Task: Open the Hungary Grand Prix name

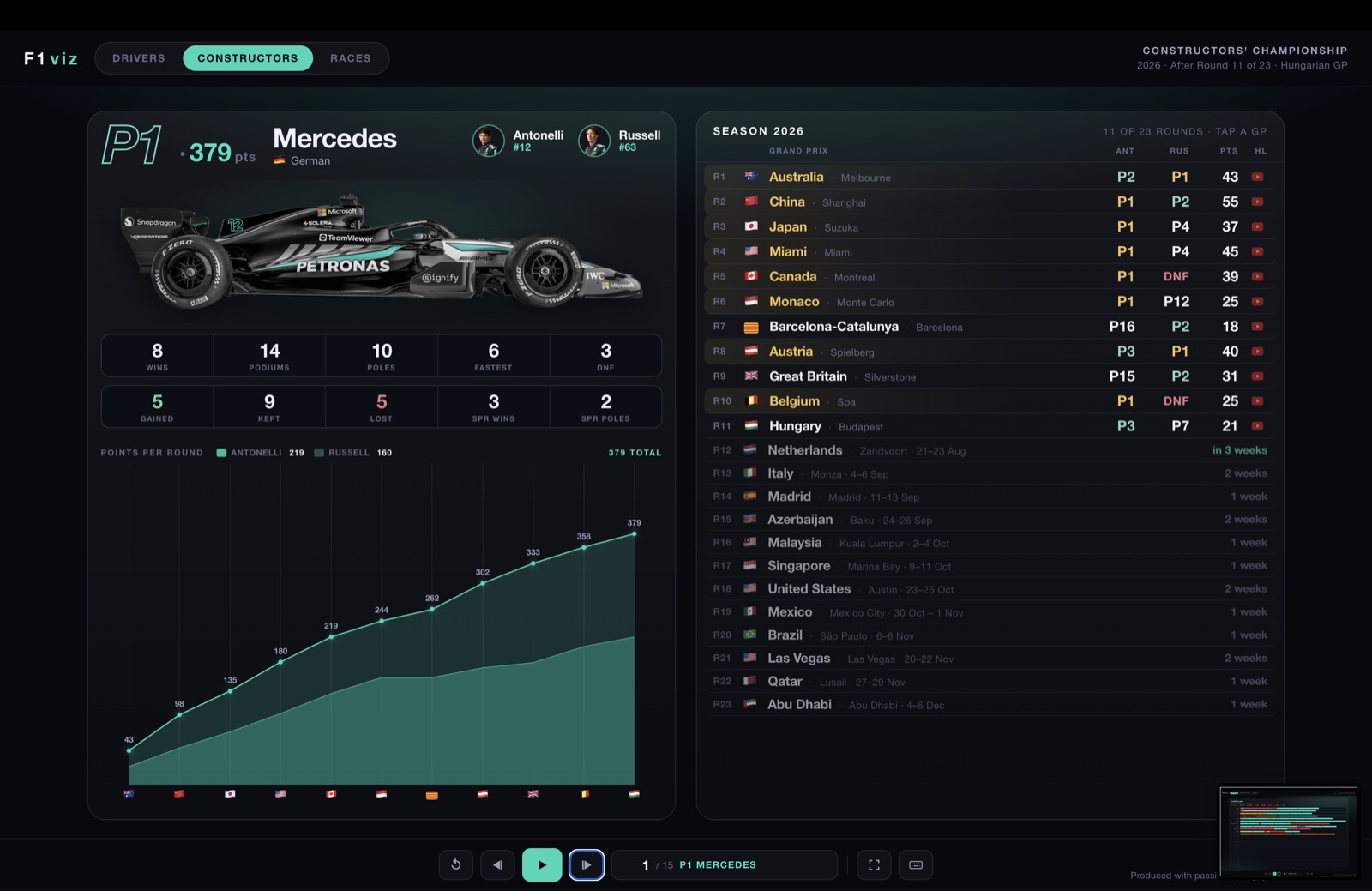Action: pos(795,426)
